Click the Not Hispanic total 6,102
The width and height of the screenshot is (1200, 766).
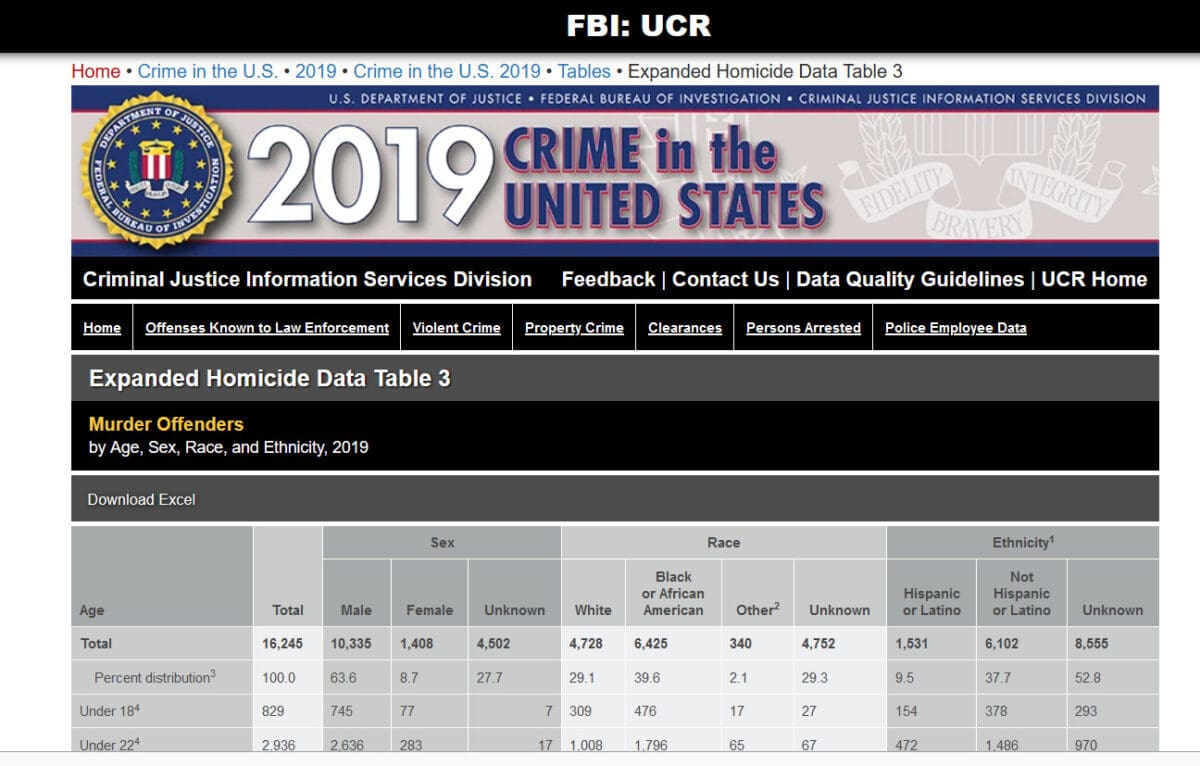(x=1004, y=644)
